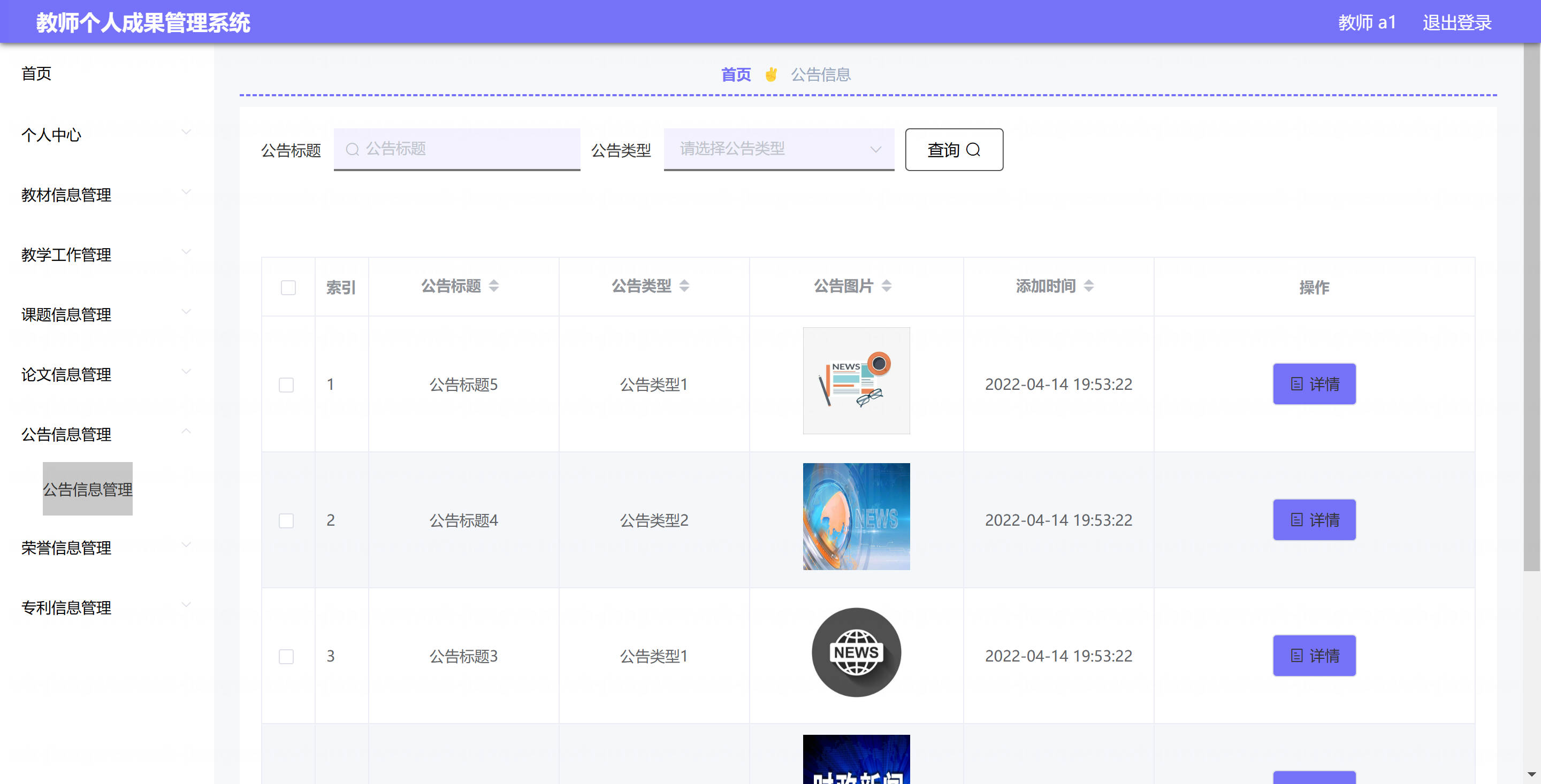Screen dimensions: 1541x784
Task: Click the 公告标题3 title cell
Action: pos(463,656)
